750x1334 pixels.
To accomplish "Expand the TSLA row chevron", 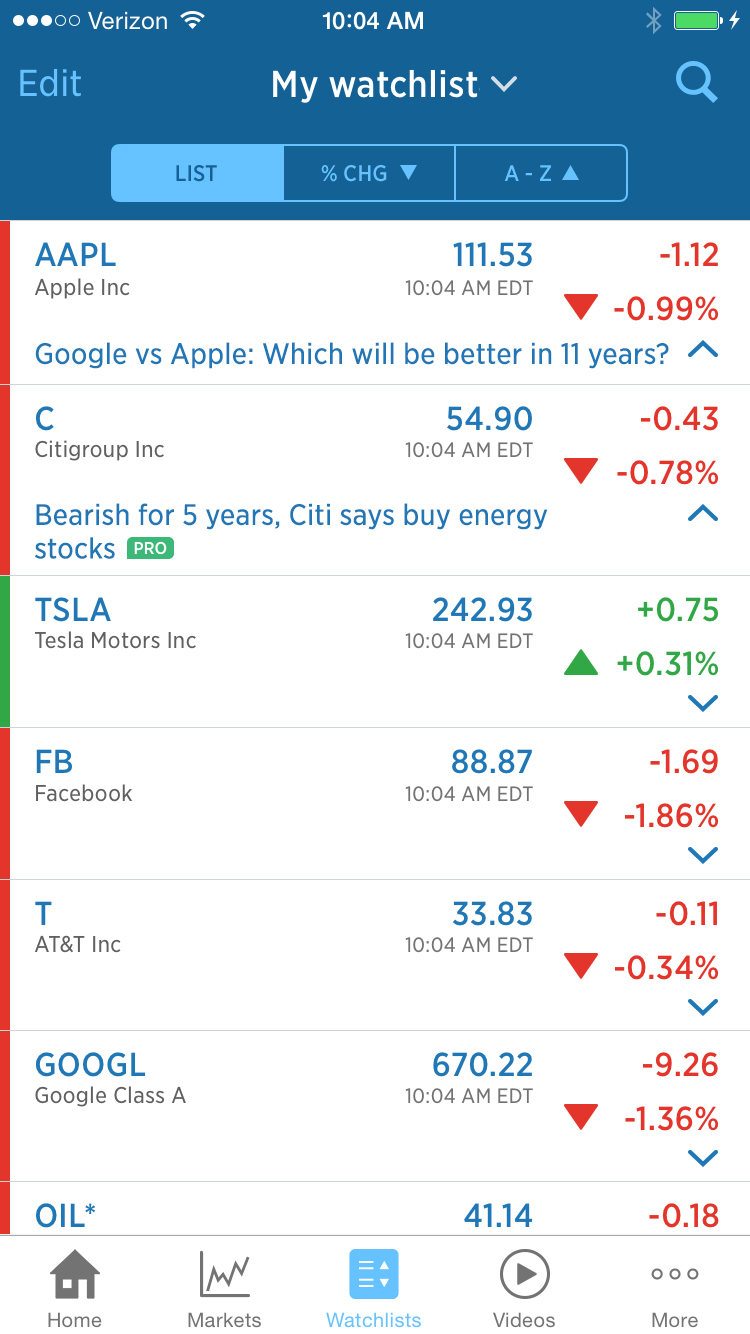I will click(703, 703).
